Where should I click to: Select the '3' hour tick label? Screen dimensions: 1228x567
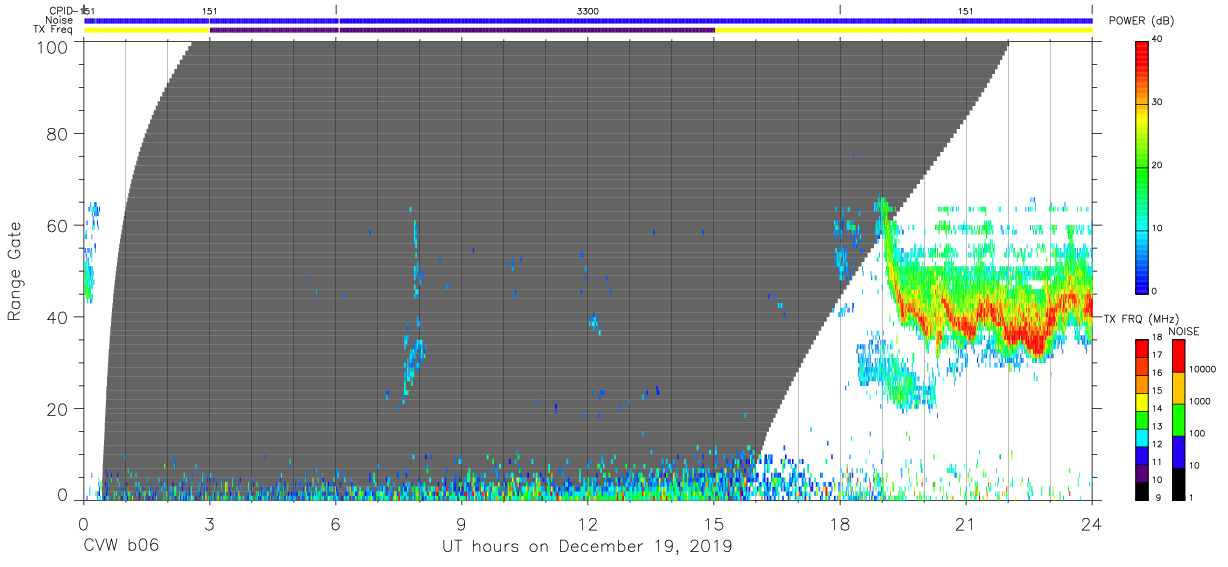tap(210, 523)
